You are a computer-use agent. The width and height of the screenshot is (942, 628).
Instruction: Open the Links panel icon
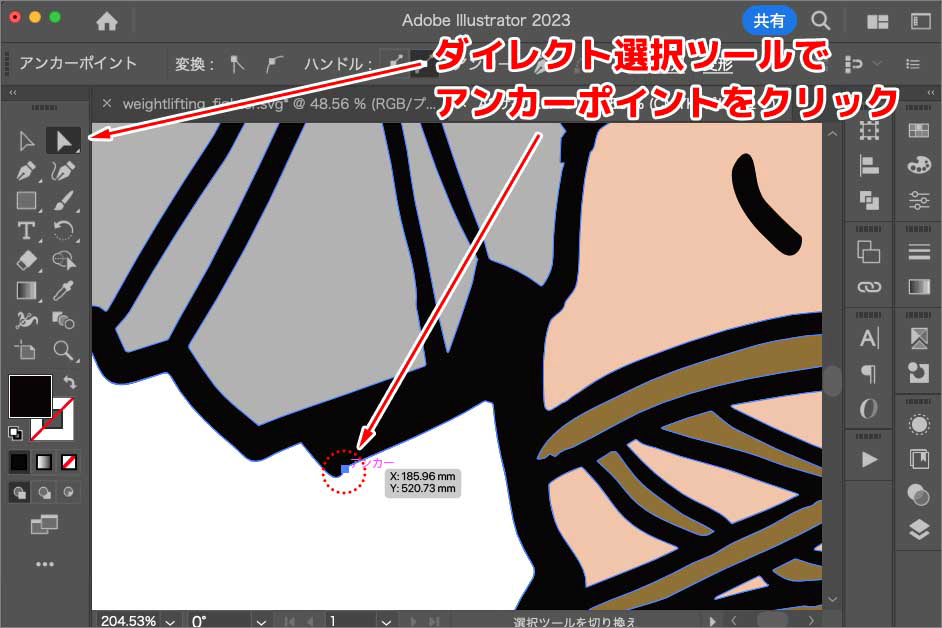tap(869, 287)
